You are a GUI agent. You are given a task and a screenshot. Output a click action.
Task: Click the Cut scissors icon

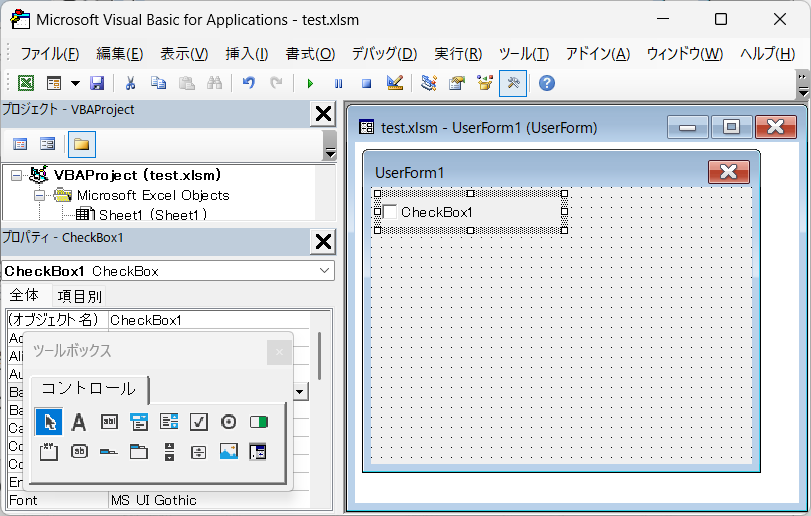[x=130, y=83]
